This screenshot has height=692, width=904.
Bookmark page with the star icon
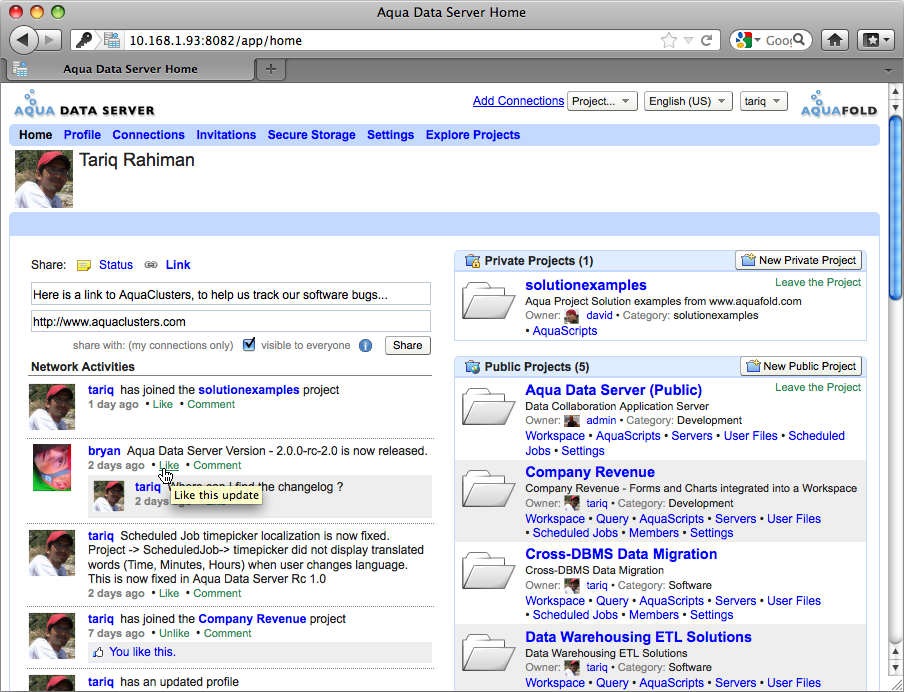click(x=669, y=40)
